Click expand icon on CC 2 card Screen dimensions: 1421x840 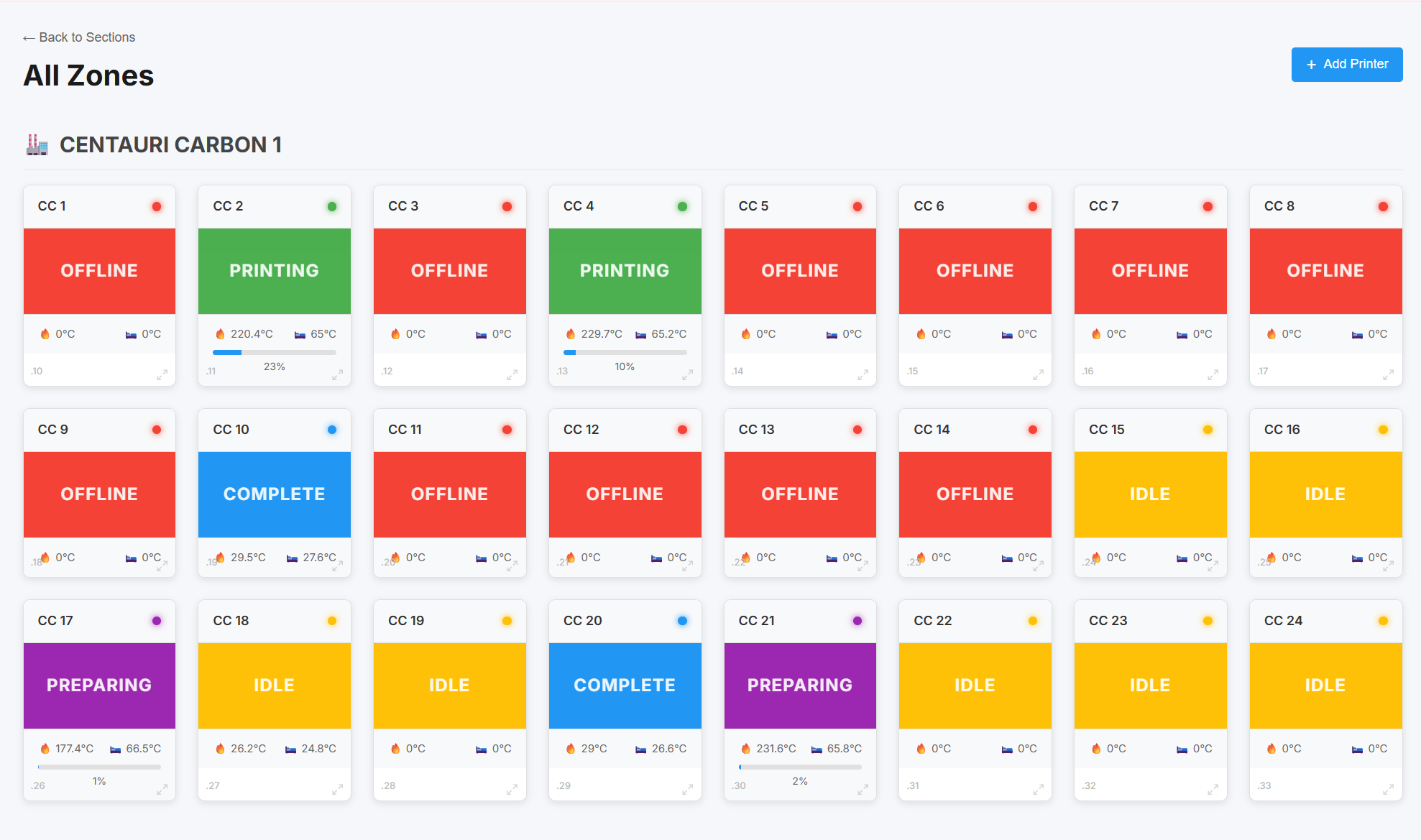click(x=337, y=374)
